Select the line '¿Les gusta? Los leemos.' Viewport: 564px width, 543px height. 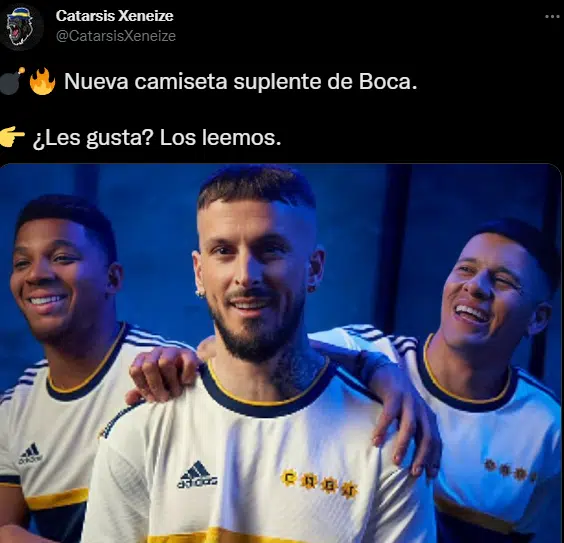pyautogui.click(x=157, y=137)
